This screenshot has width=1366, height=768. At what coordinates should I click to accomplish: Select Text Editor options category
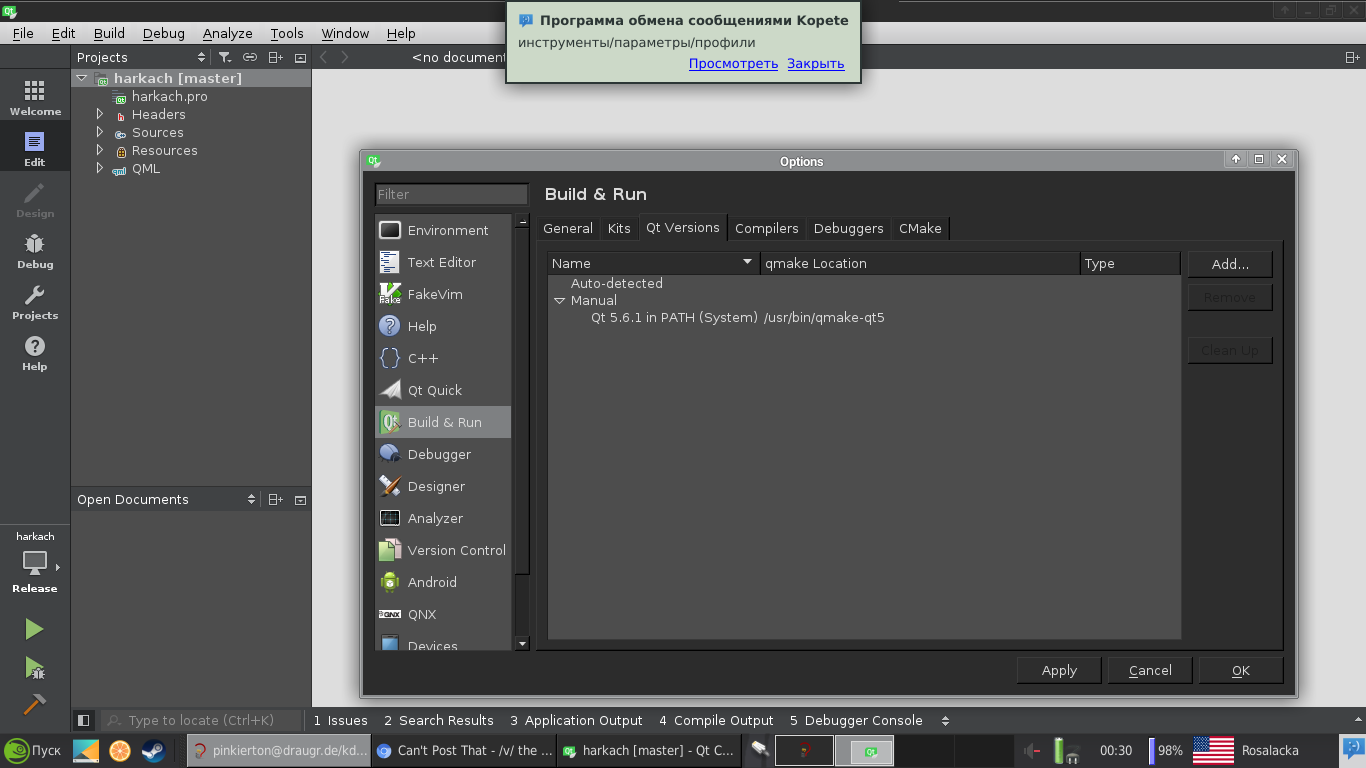click(443, 262)
